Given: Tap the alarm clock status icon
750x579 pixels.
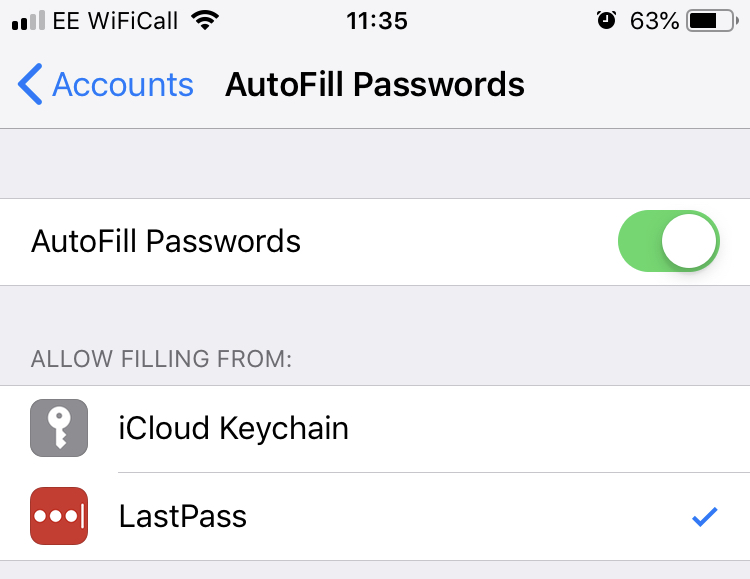Looking at the screenshot, I should (607, 21).
